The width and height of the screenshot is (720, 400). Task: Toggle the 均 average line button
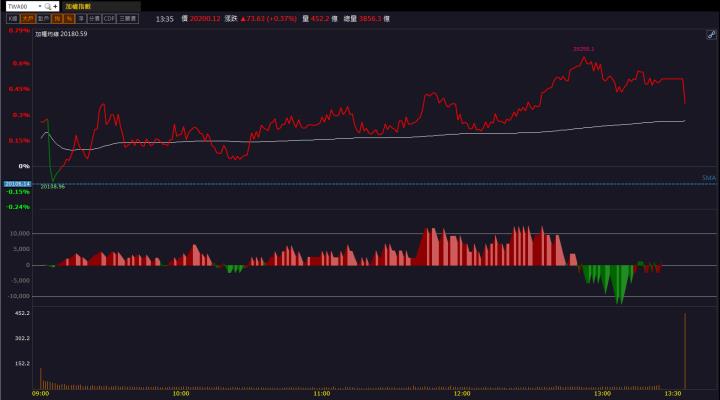point(57,19)
